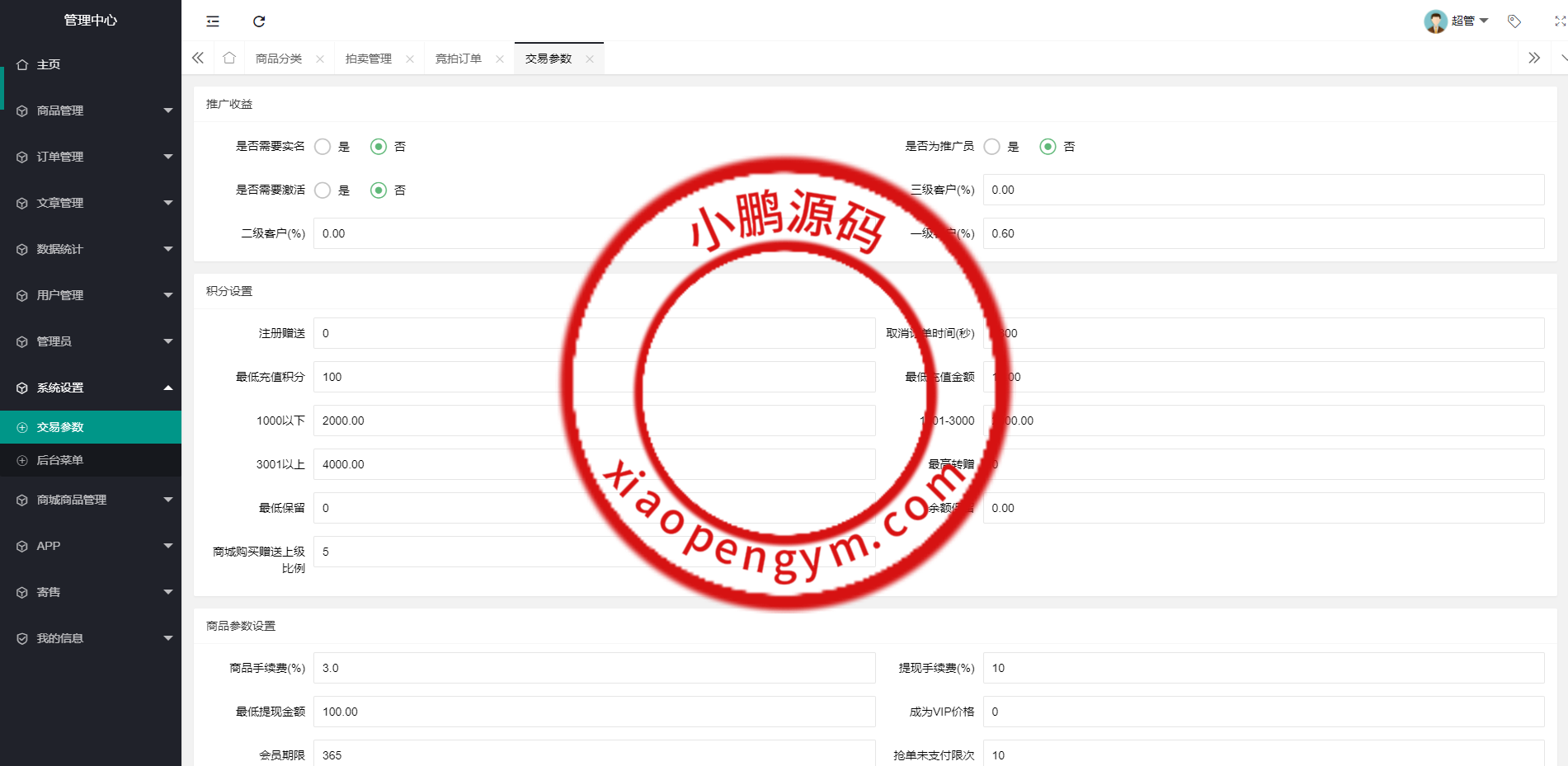Click the refresh page icon

(x=259, y=21)
